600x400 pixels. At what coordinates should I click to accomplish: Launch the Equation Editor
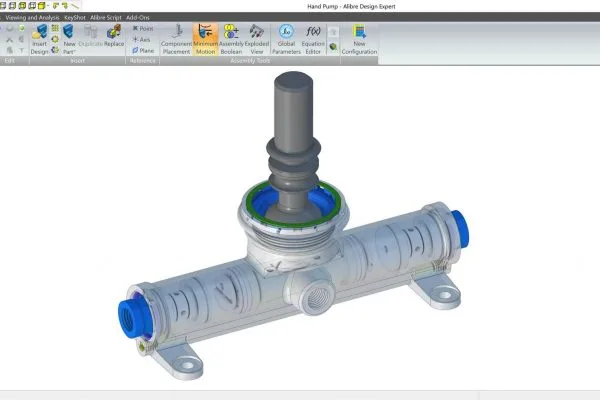coord(313,39)
